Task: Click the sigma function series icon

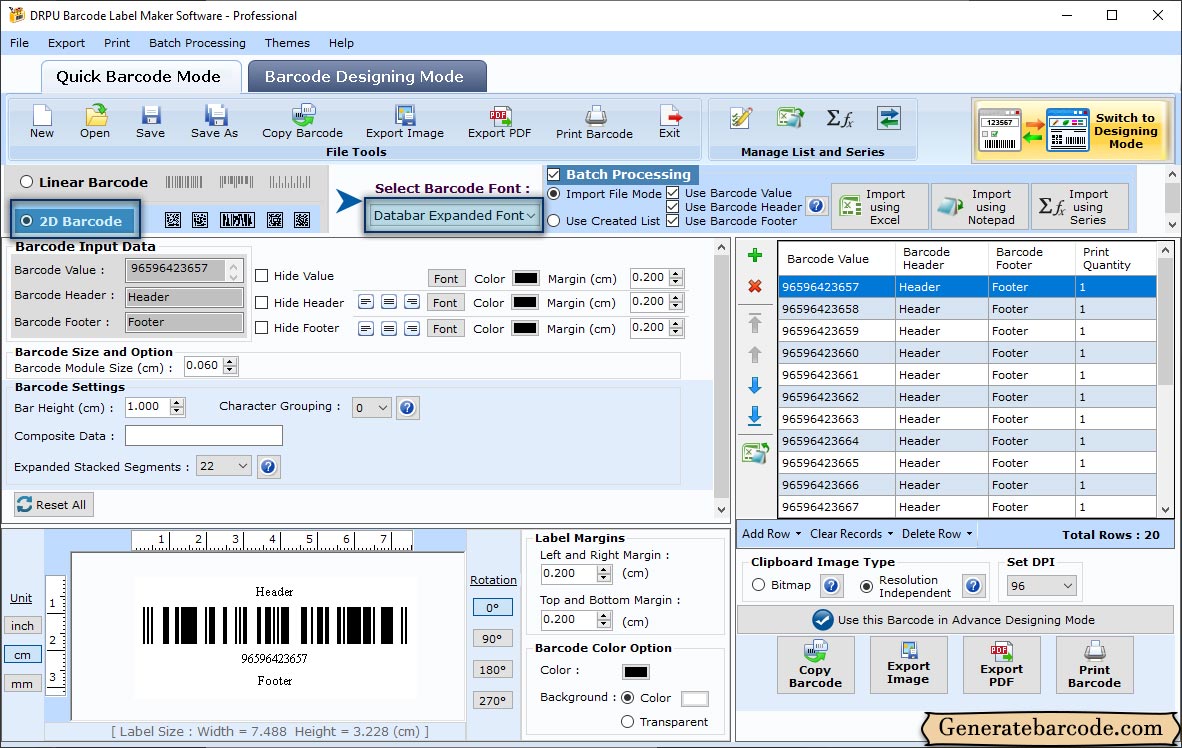Action: point(839,118)
